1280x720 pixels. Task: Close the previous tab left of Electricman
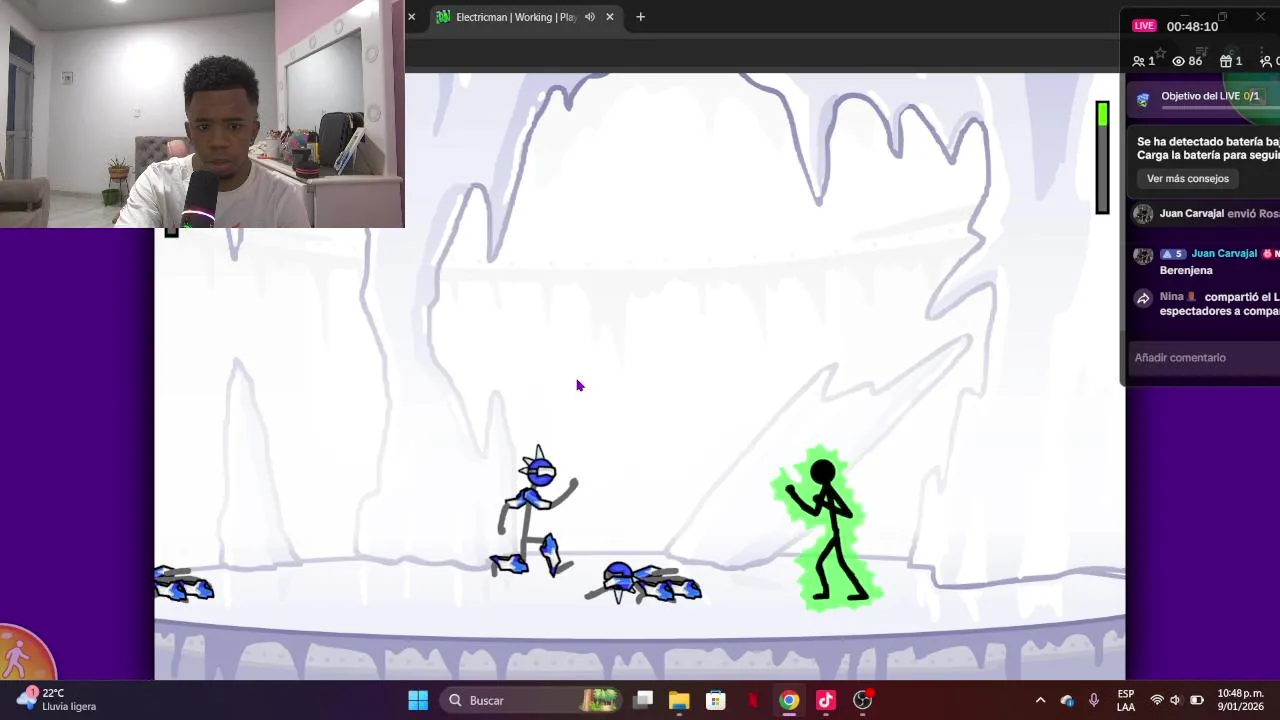(411, 17)
